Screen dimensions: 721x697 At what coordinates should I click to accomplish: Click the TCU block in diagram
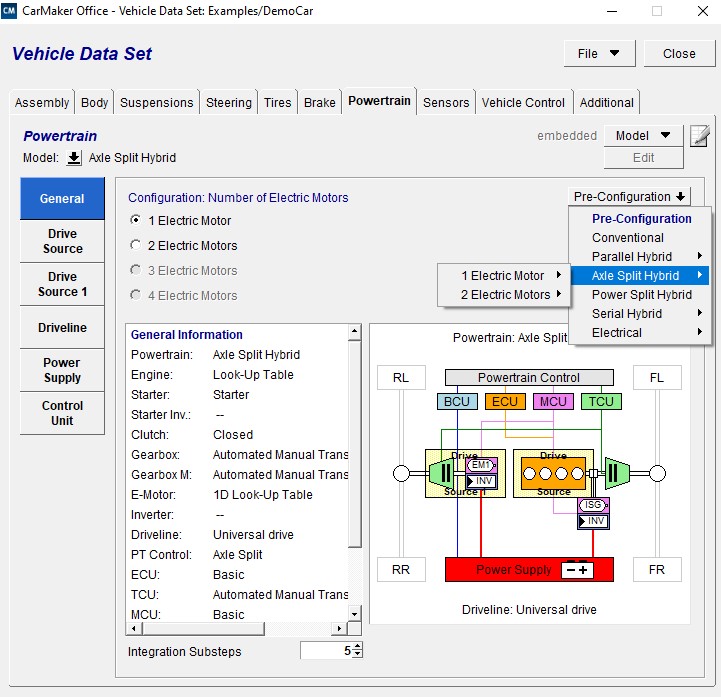[x=601, y=401]
